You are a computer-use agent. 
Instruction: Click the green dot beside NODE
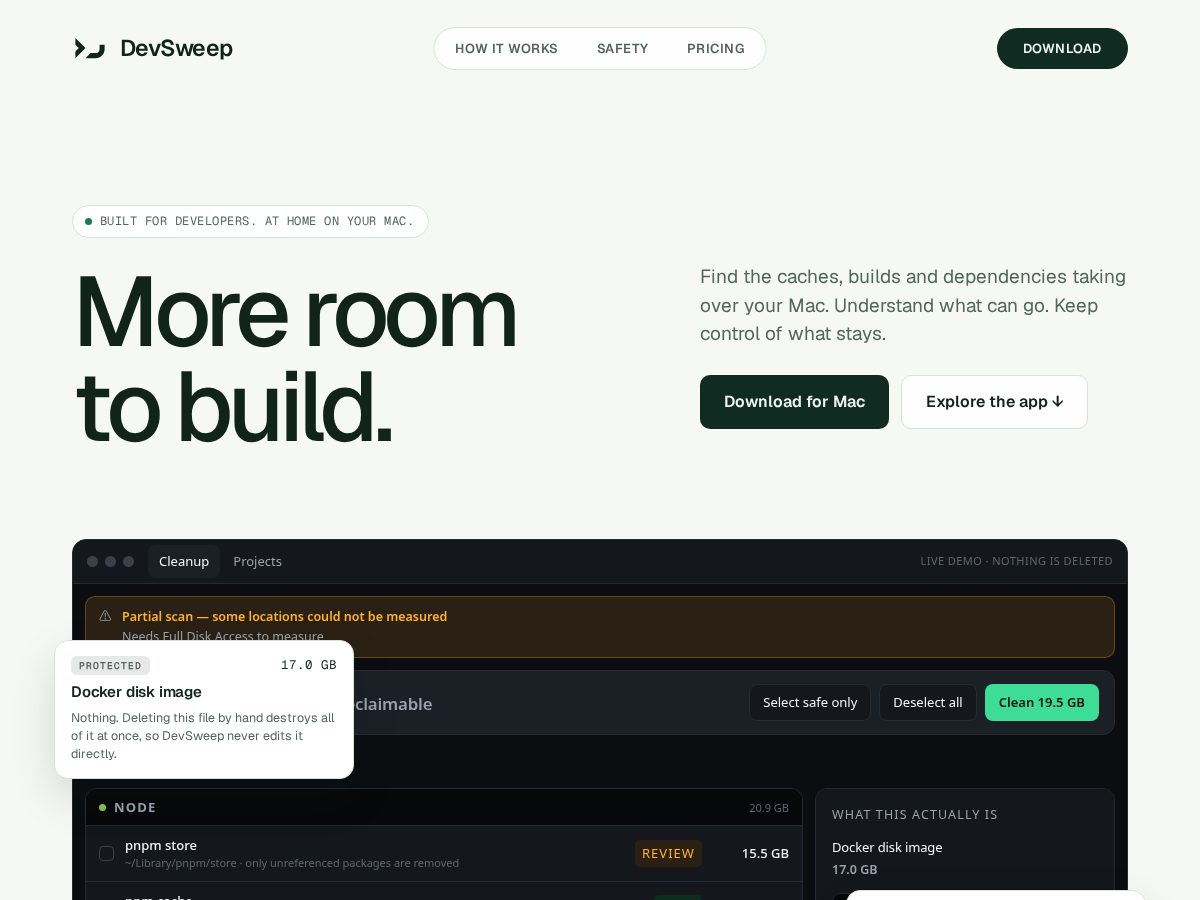tap(102, 807)
